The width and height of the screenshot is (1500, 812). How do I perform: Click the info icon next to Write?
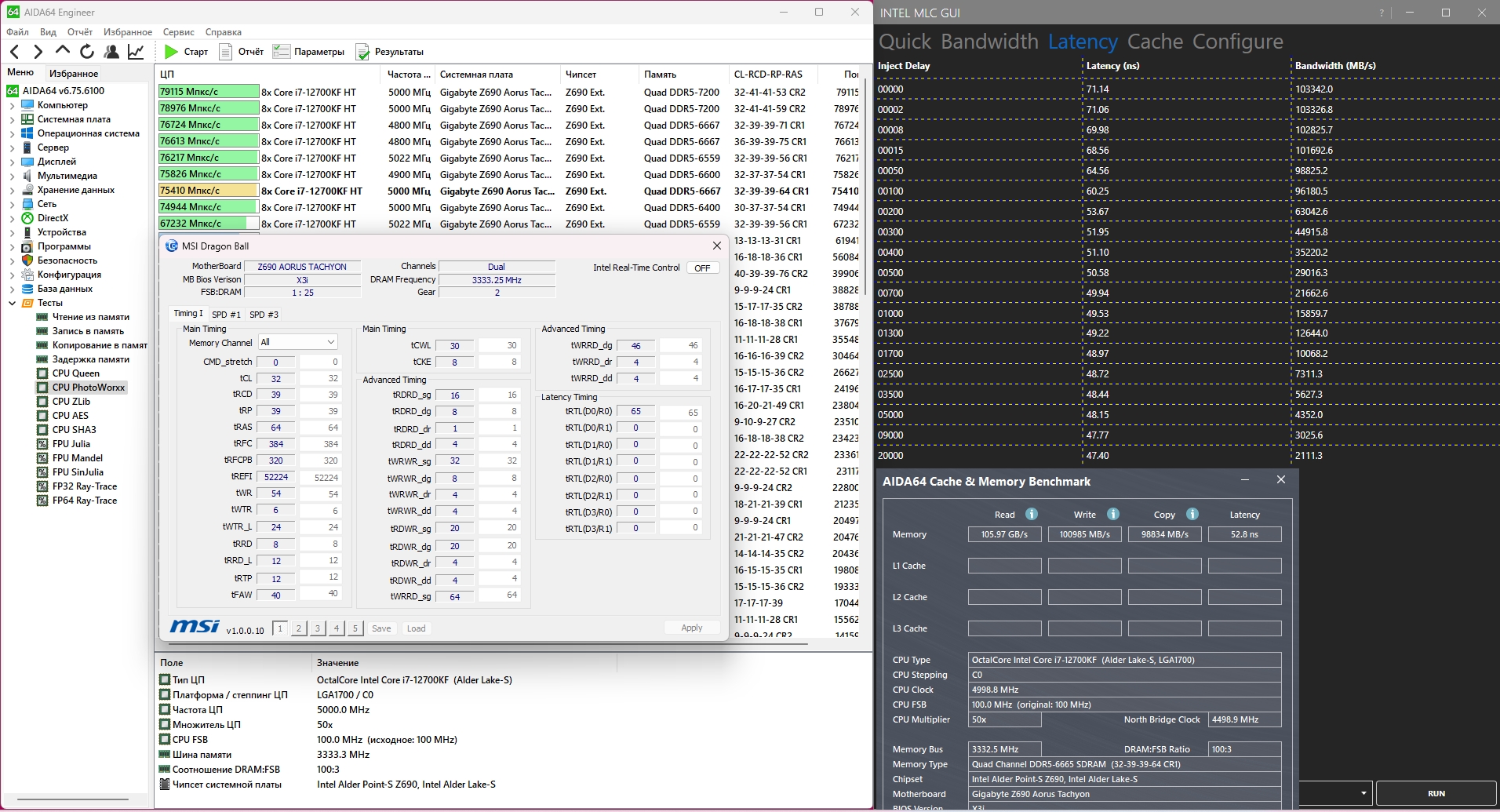1112,514
